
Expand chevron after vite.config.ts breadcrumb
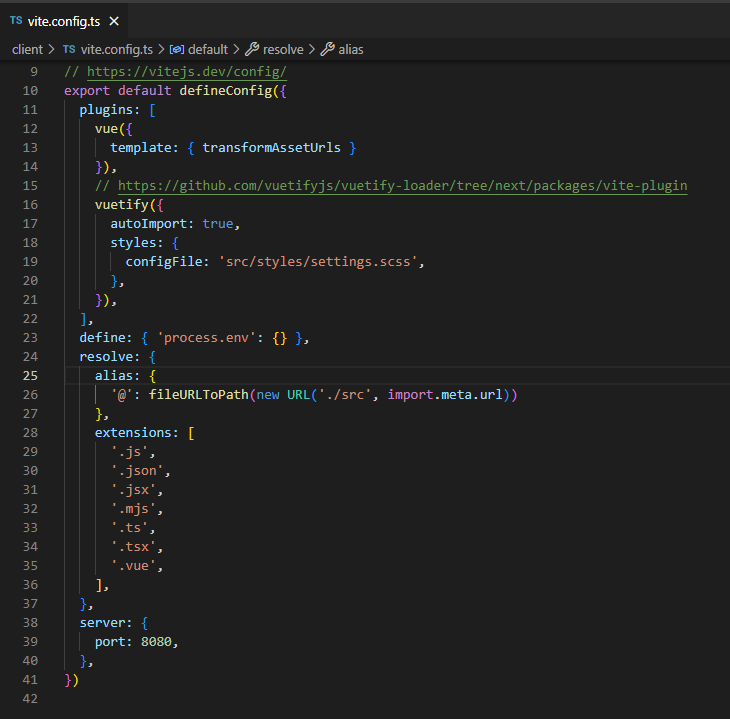(161, 49)
